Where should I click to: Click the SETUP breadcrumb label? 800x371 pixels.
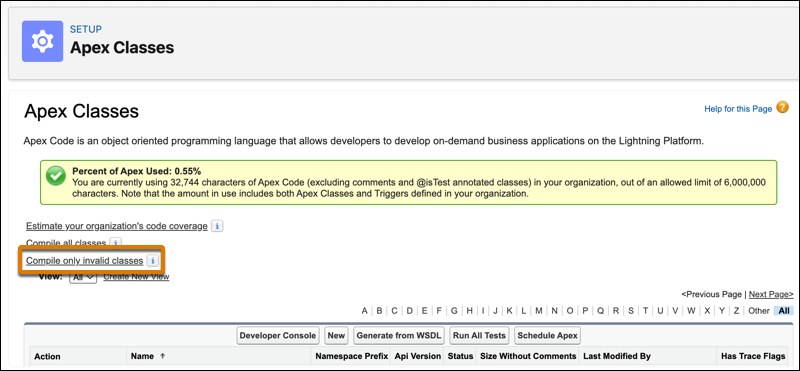tap(86, 29)
